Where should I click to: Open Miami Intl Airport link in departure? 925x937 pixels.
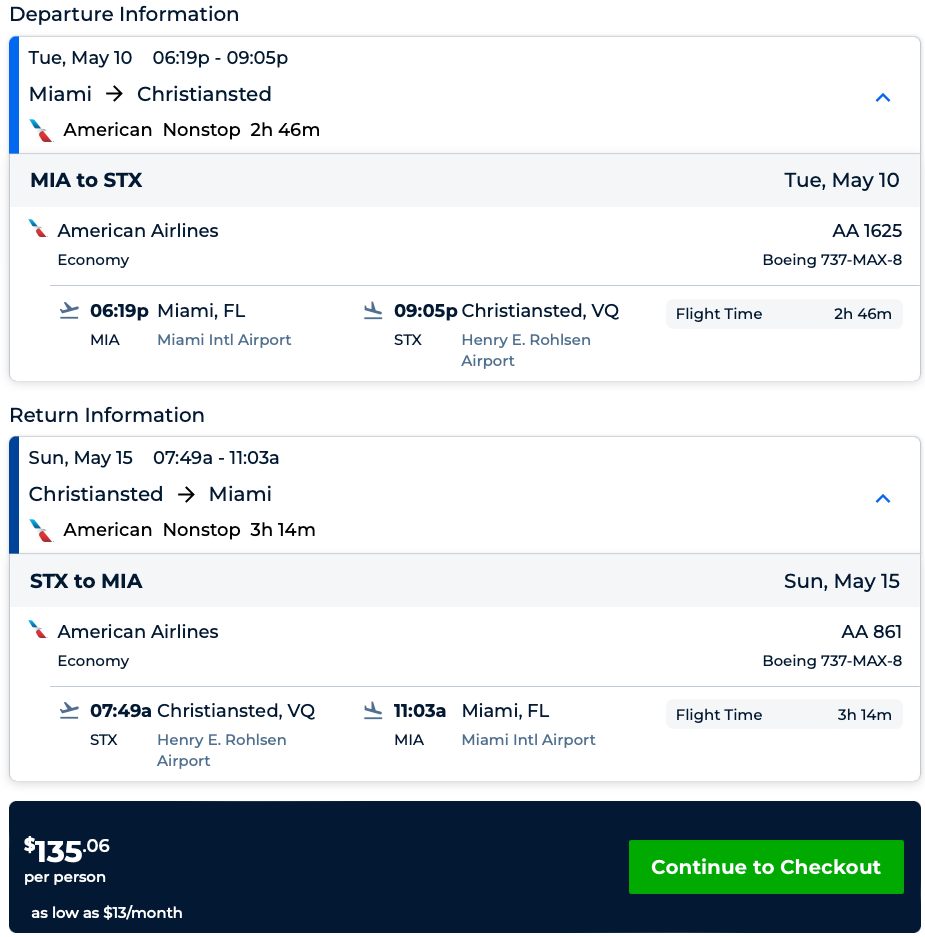(x=224, y=340)
